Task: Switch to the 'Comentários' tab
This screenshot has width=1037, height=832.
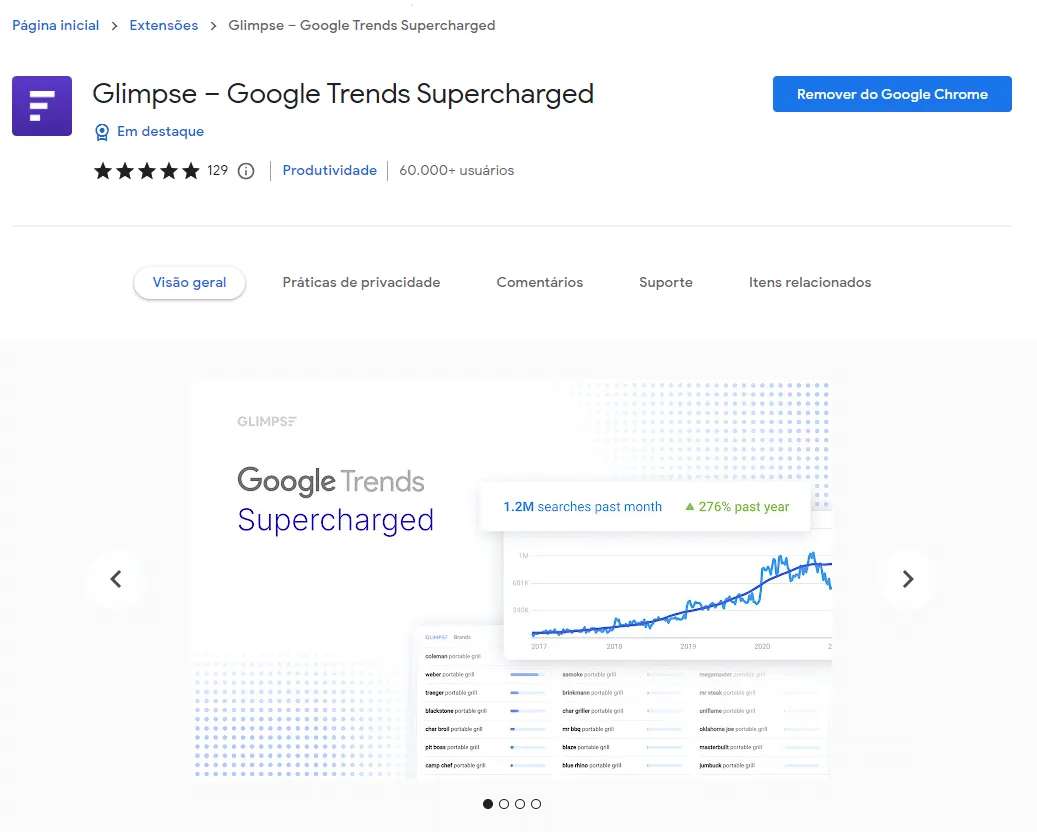Action: pyautogui.click(x=539, y=282)
